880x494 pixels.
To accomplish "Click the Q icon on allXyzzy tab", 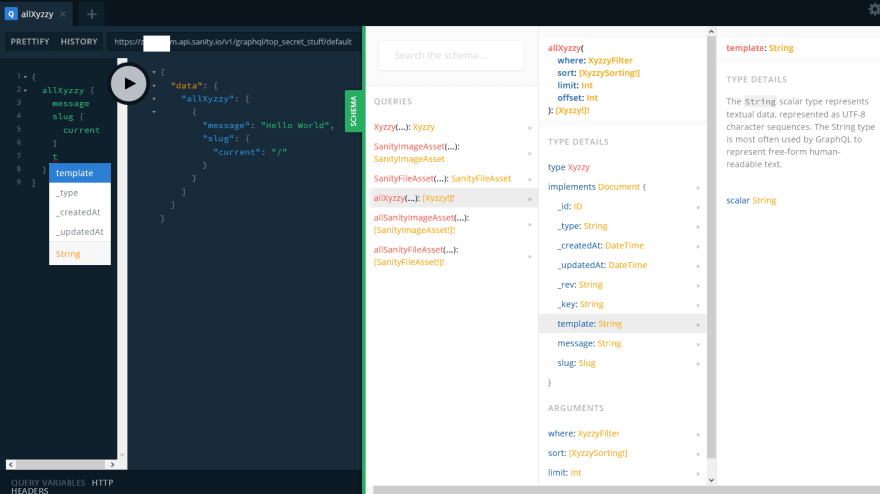I will click(x=11, y=14).
